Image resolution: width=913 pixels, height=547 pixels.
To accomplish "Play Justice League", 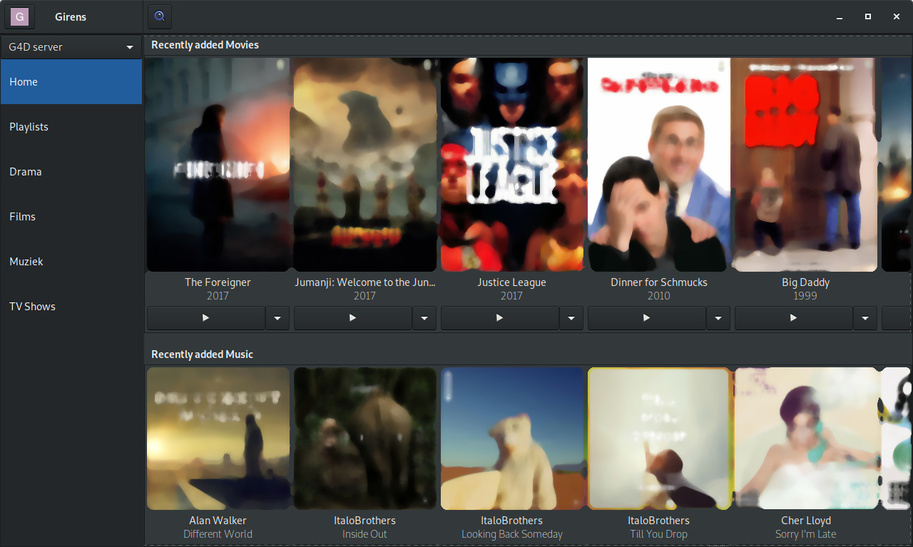I will (499, 318).
